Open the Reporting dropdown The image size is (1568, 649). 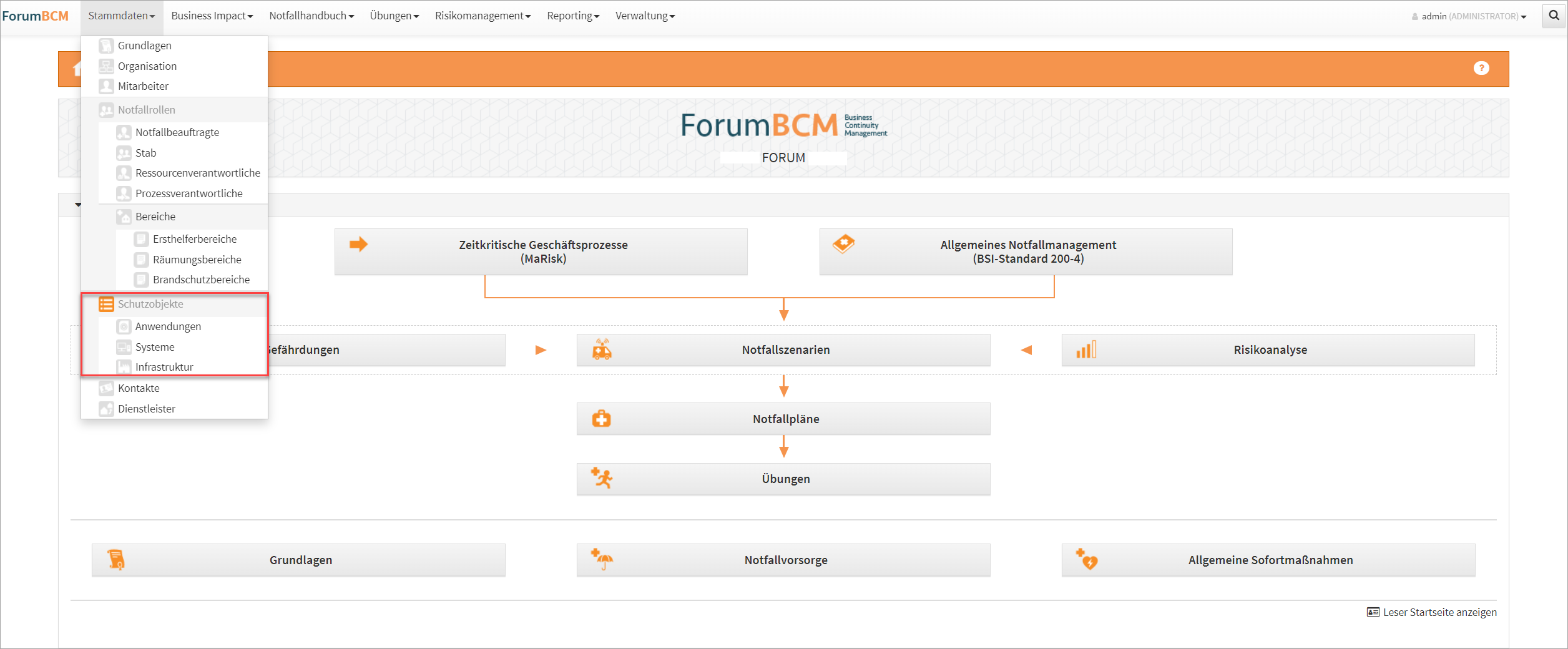(573, 16)
